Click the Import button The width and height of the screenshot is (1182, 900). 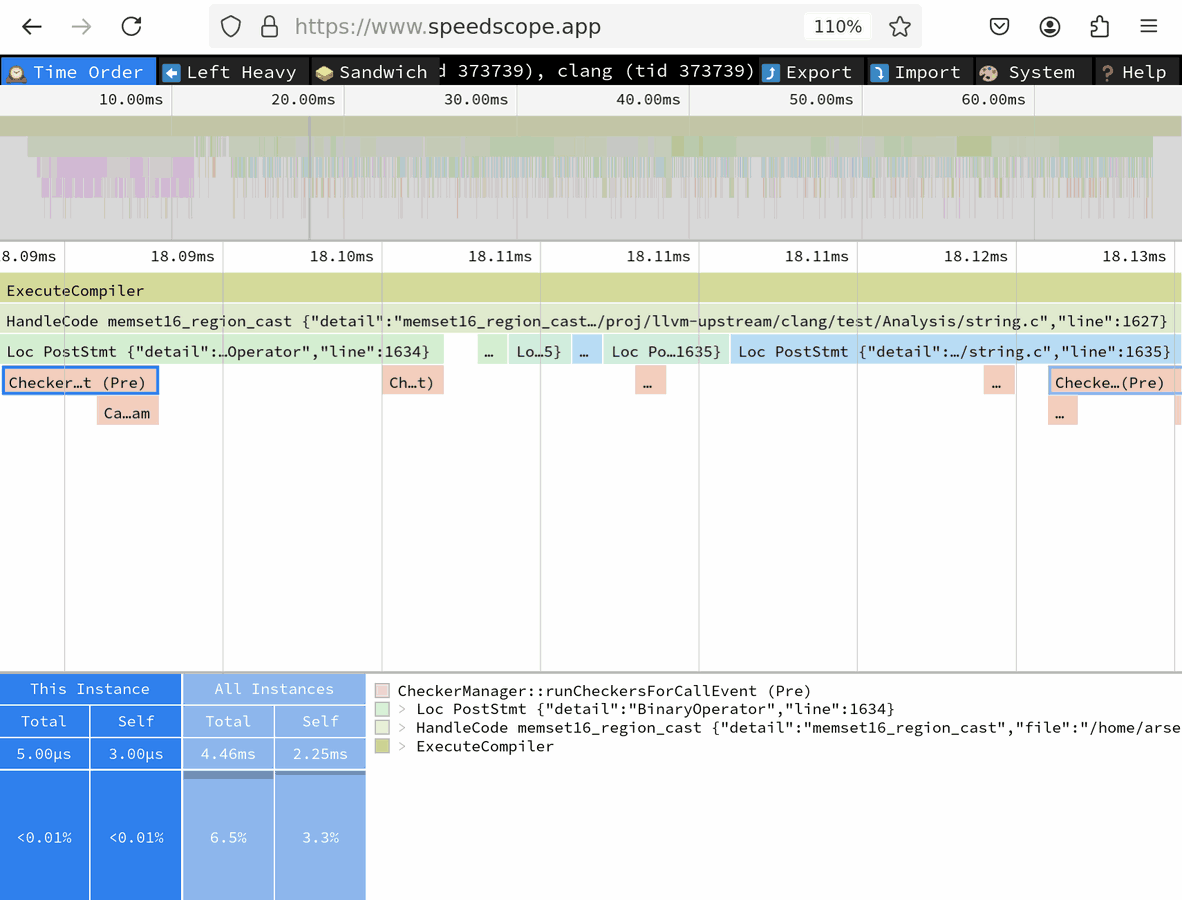916,72
